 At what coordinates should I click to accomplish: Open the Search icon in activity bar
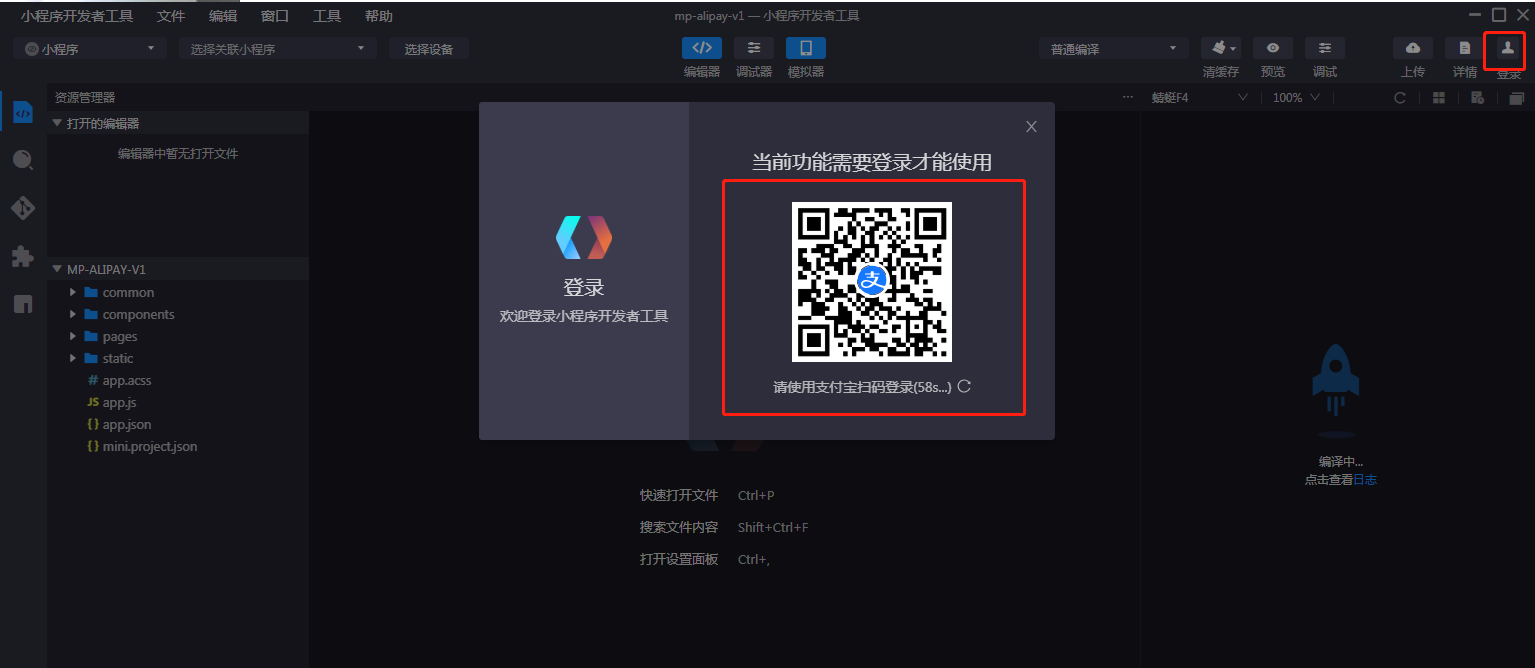[22, 160]
